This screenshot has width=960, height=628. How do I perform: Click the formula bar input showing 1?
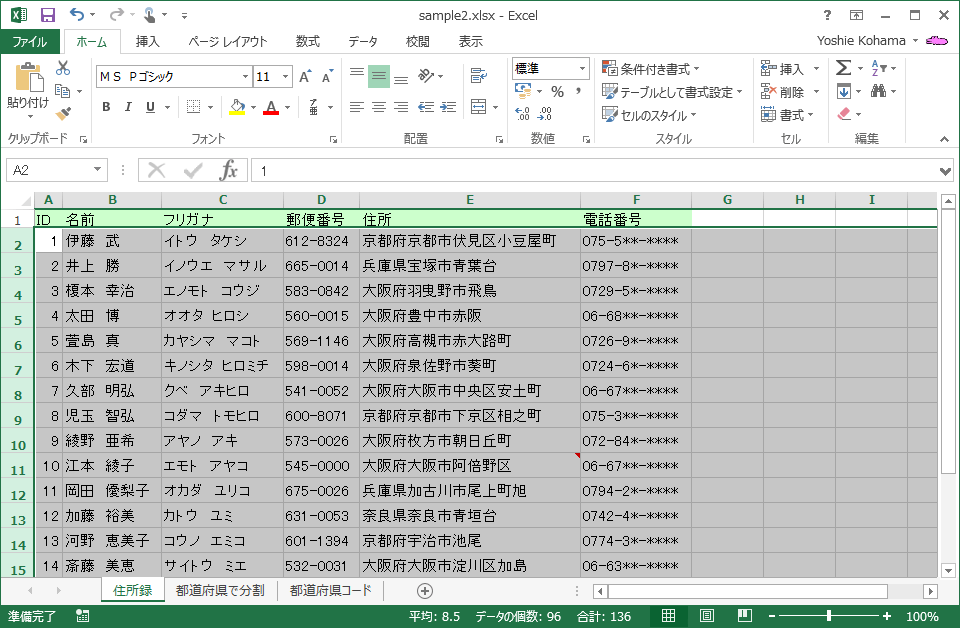click(594, 171)
